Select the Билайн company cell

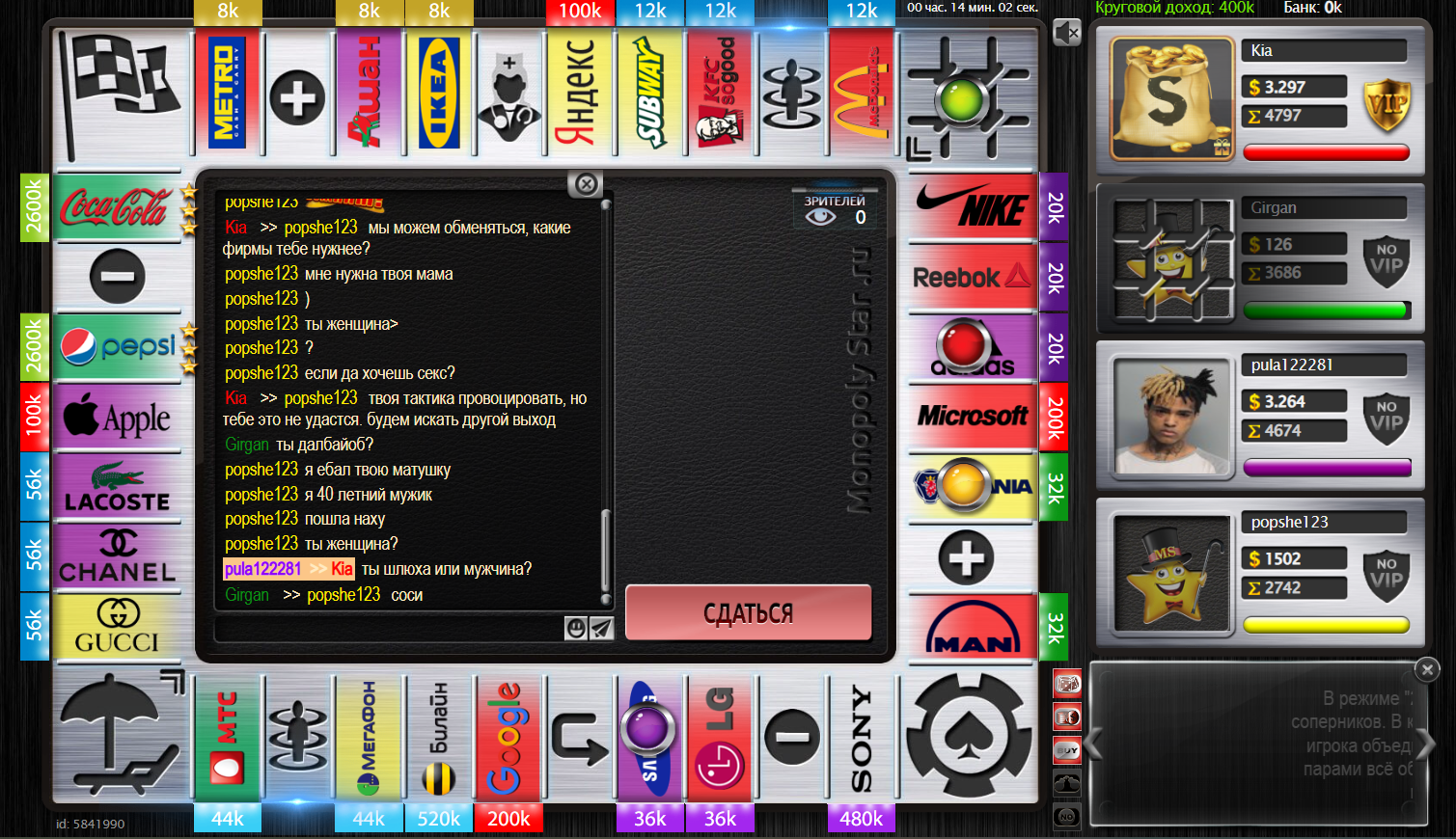[439, 739]
